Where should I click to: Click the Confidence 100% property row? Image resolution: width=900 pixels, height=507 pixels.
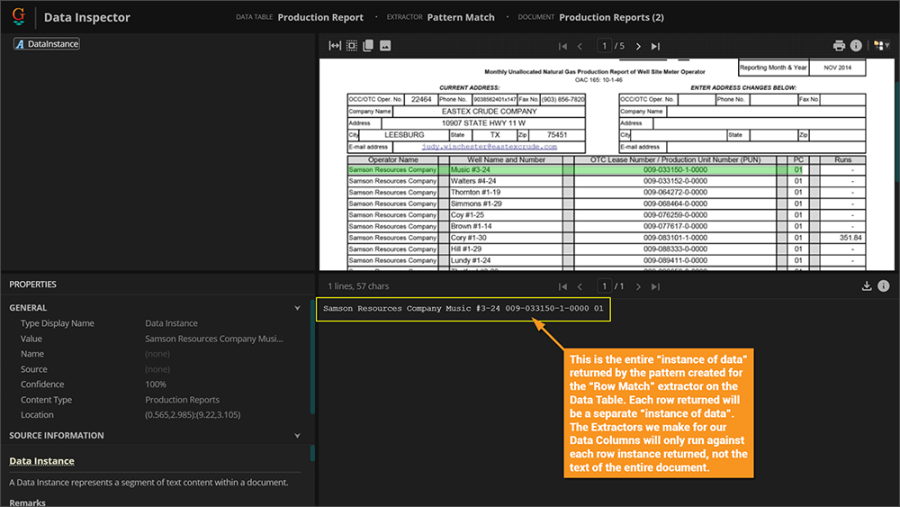[x=155, y=384]
